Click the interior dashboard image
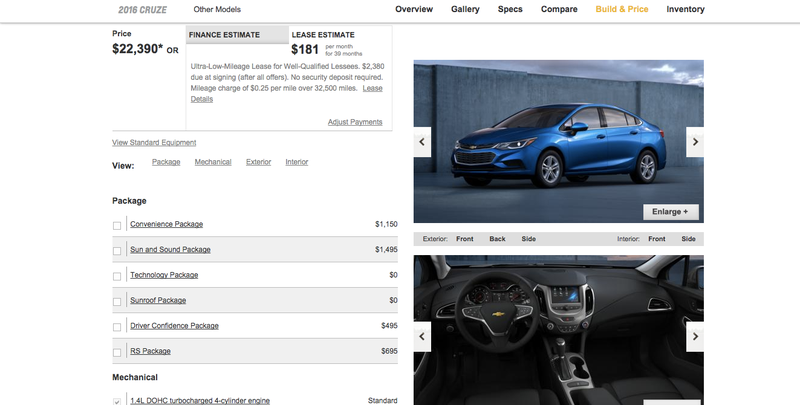 click(x=558, y=330)
